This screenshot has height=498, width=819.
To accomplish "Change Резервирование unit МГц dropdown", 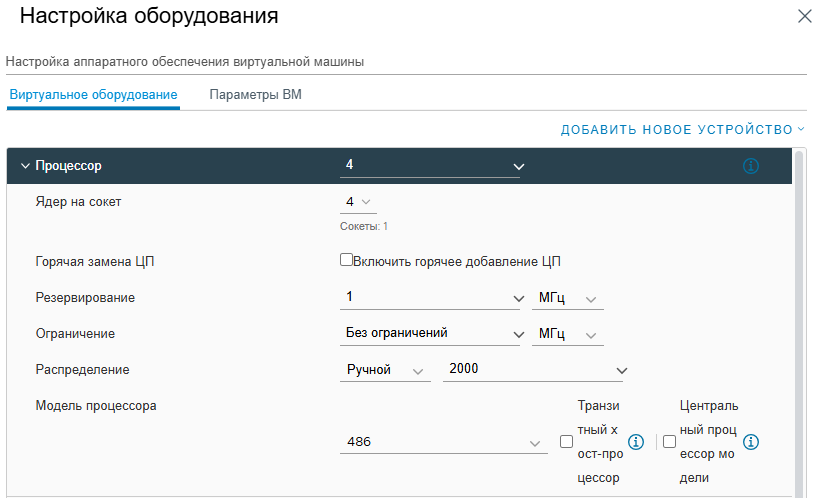I will [568, 298].
